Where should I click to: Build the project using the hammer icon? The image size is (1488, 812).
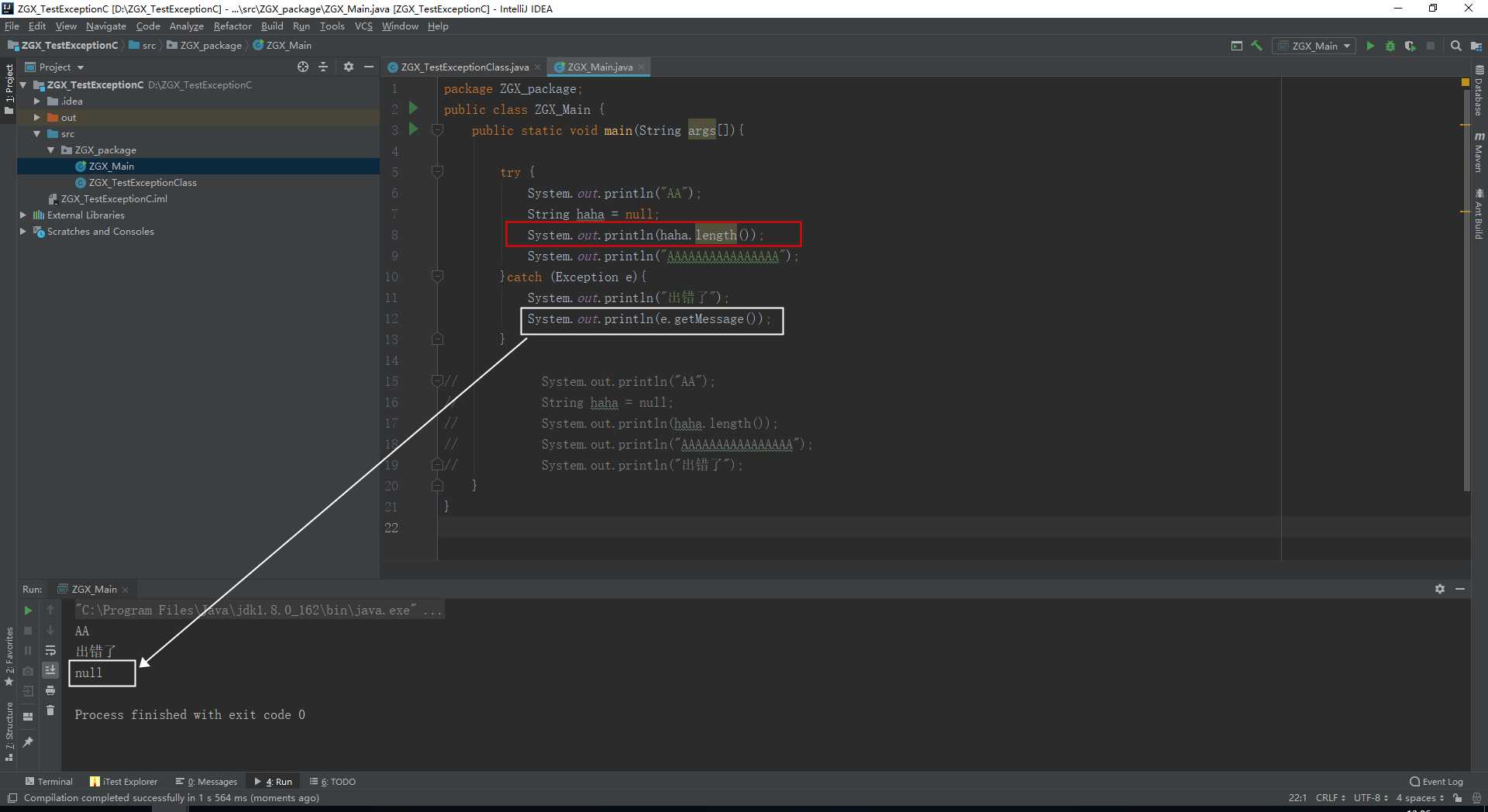tap(1257, 46)
